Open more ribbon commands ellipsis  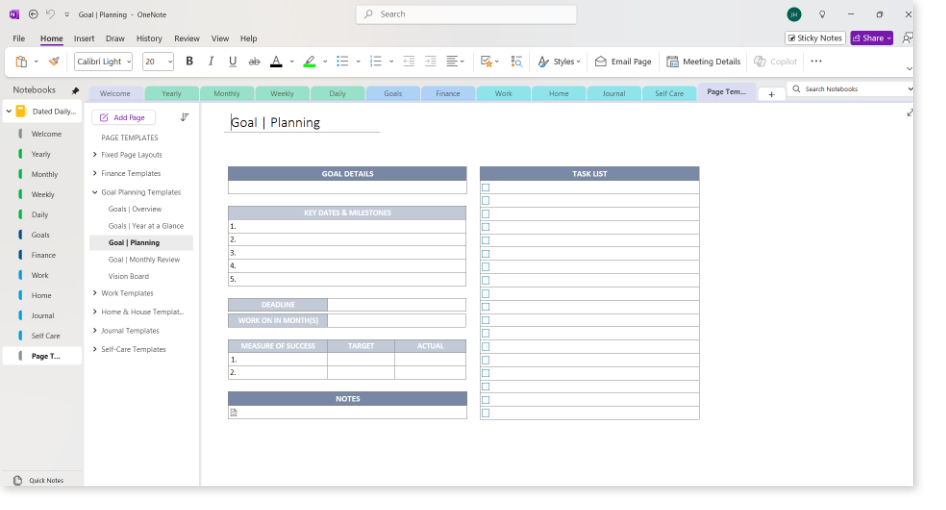pos(816,61)
